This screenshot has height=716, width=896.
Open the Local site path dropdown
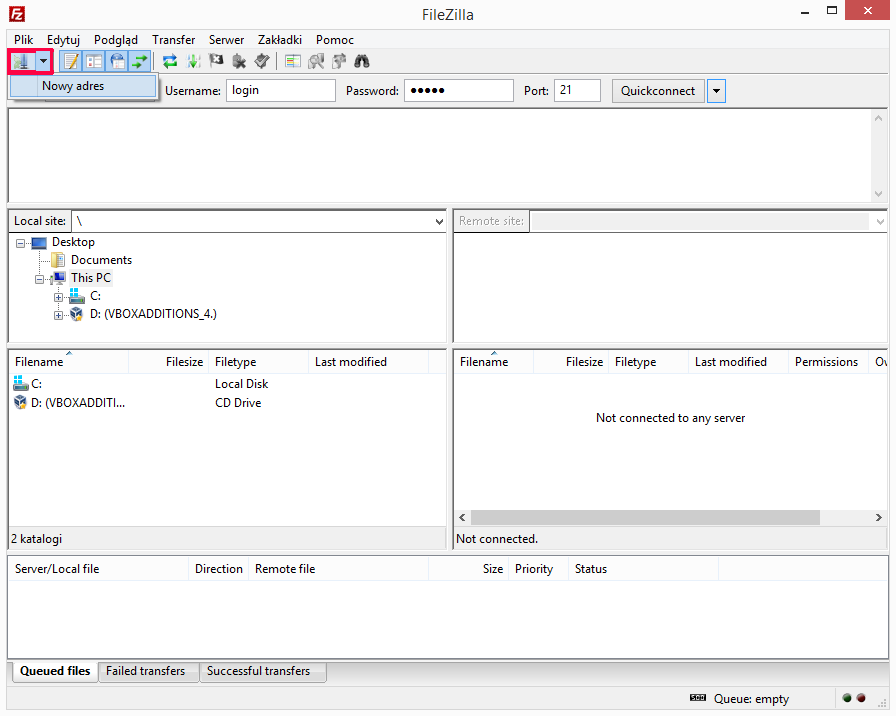pos(439,222)
